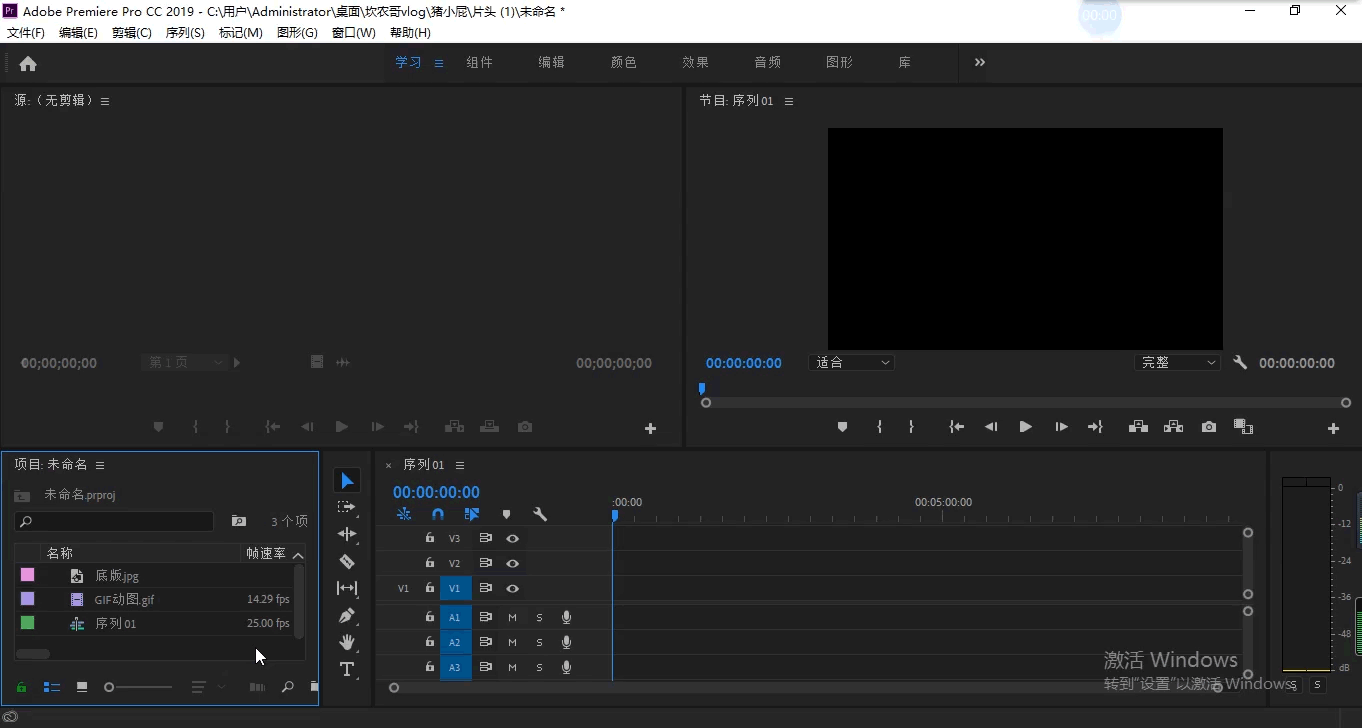Click Extract button in Program monitor

(1173, 427)
